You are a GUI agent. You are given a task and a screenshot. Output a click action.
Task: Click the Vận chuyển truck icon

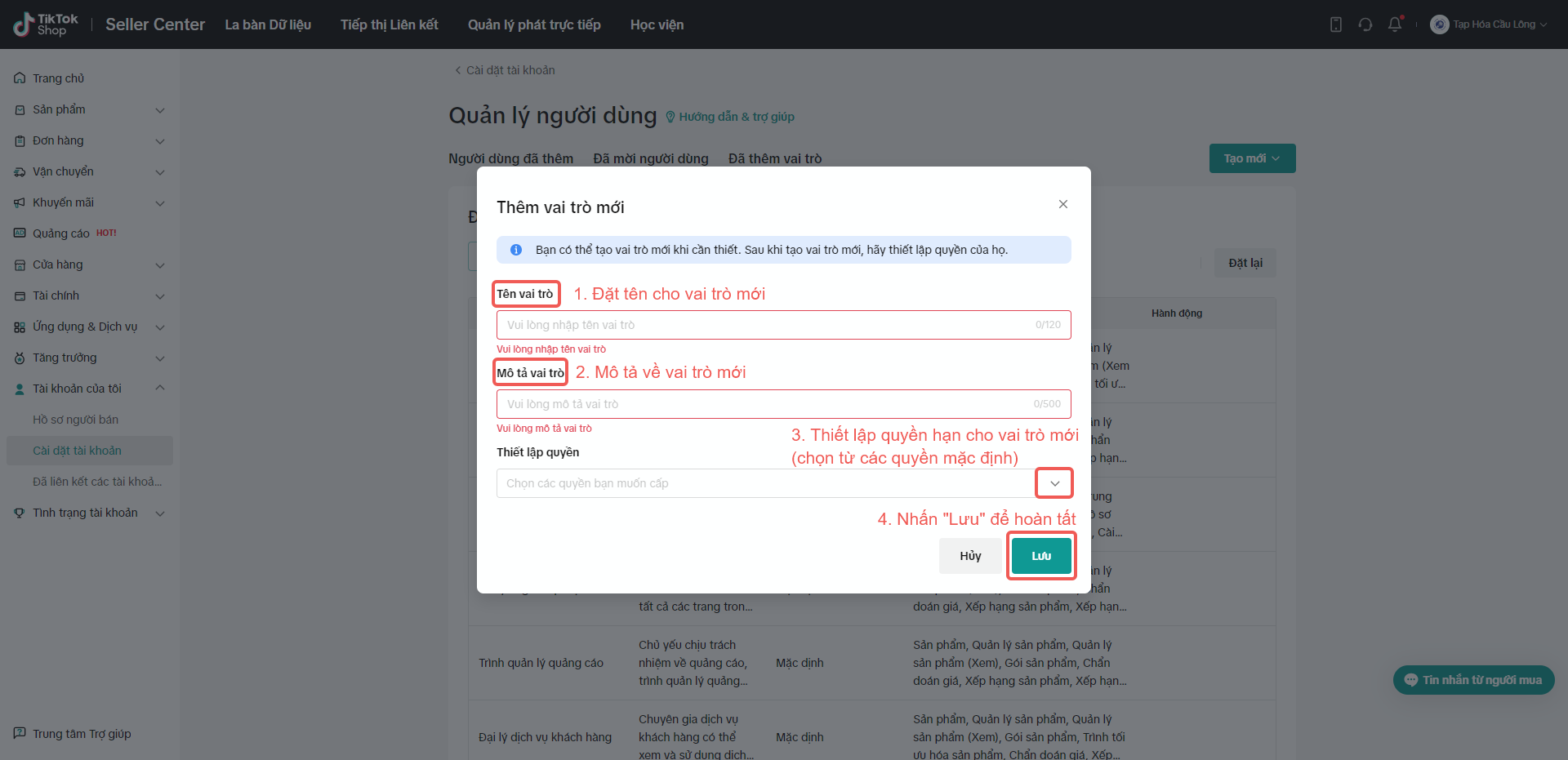(x=20, y=171)
